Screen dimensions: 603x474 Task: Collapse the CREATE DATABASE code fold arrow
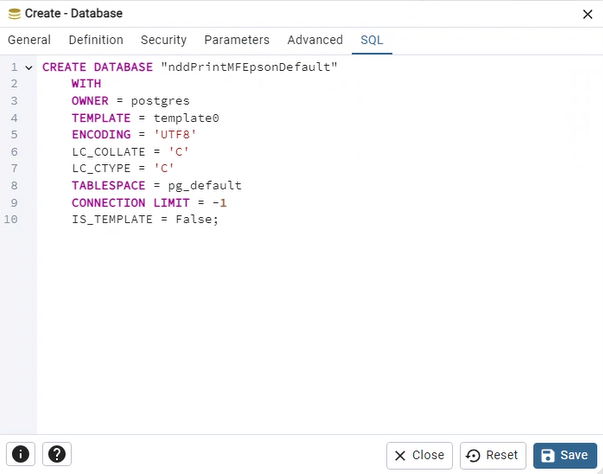[x=29, y=67]
